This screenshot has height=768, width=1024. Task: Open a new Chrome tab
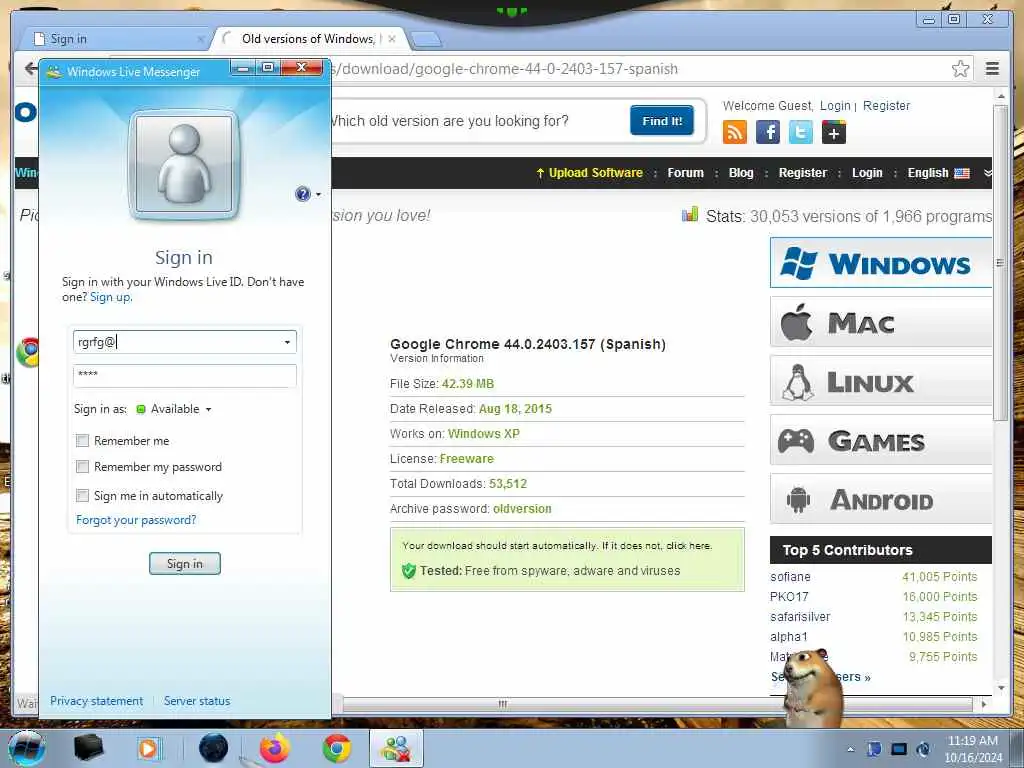426,40
